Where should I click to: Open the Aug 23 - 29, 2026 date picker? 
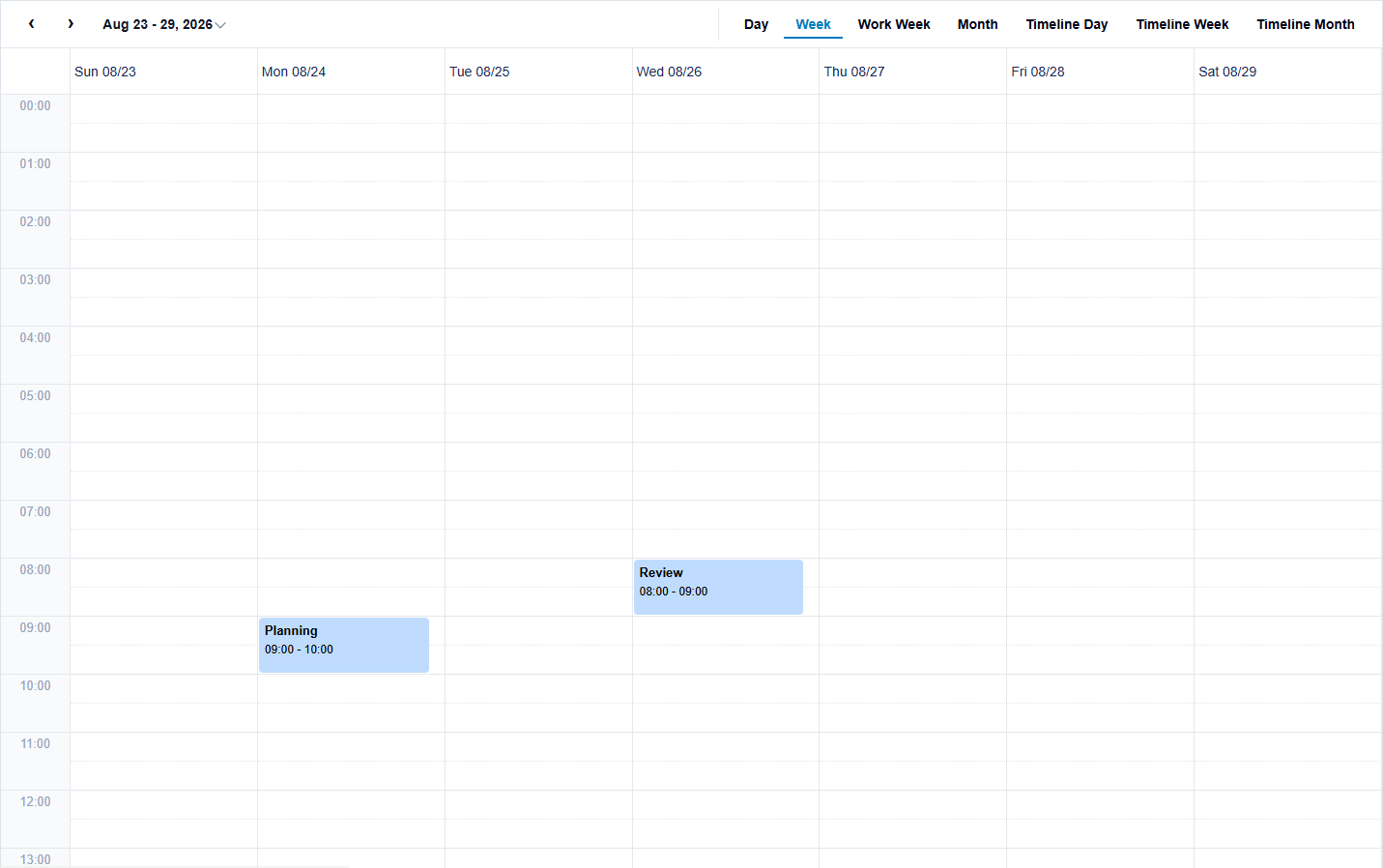pos(164,24)
